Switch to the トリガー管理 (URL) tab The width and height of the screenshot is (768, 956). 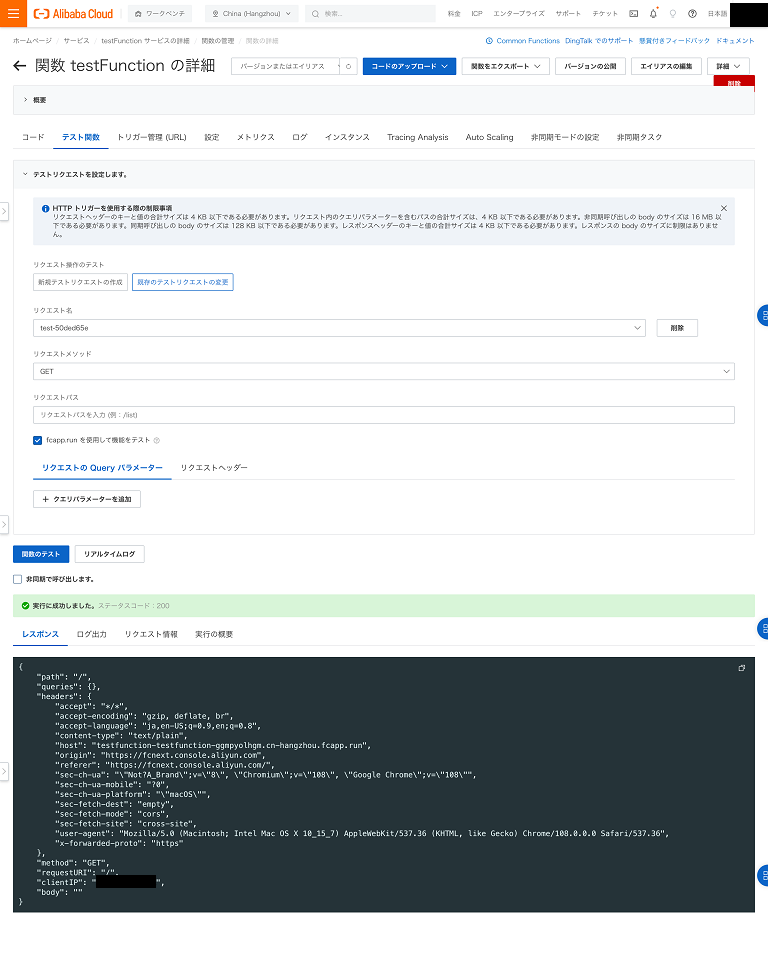(151, 137)
